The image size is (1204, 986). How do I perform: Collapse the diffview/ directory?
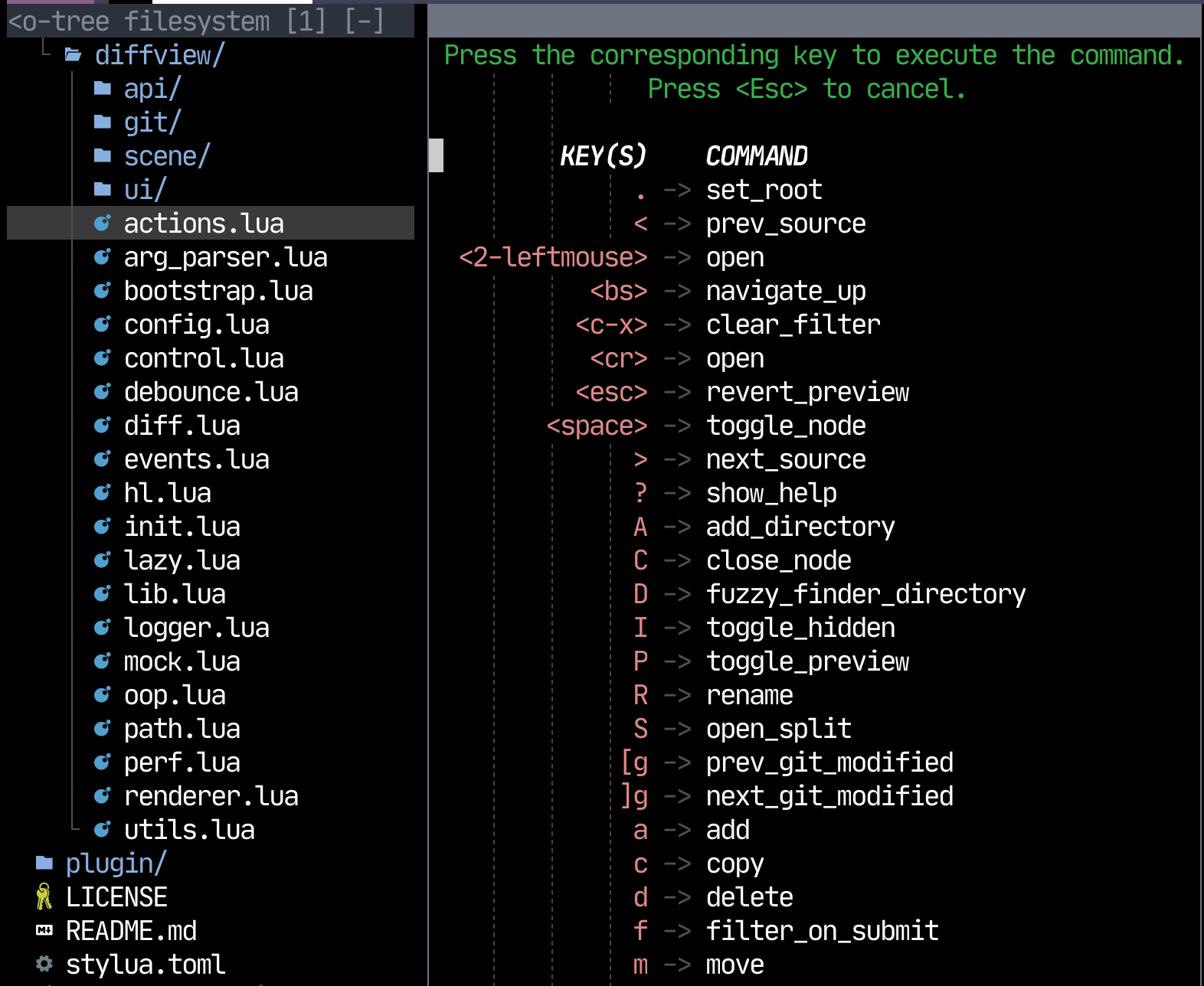159,55
